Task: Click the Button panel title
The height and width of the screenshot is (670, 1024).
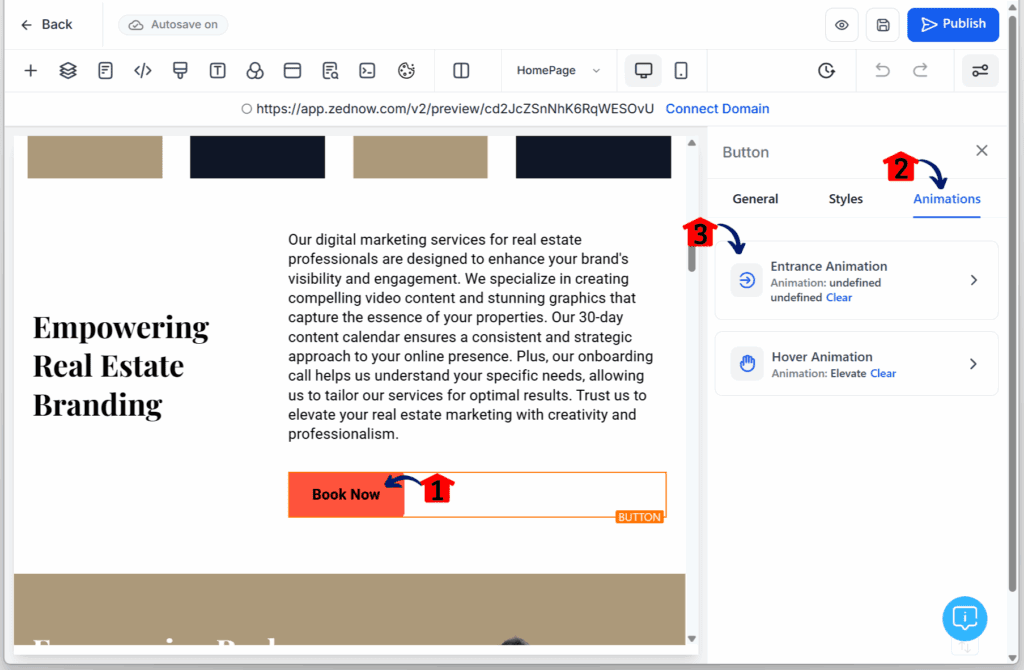Action: 745,153
